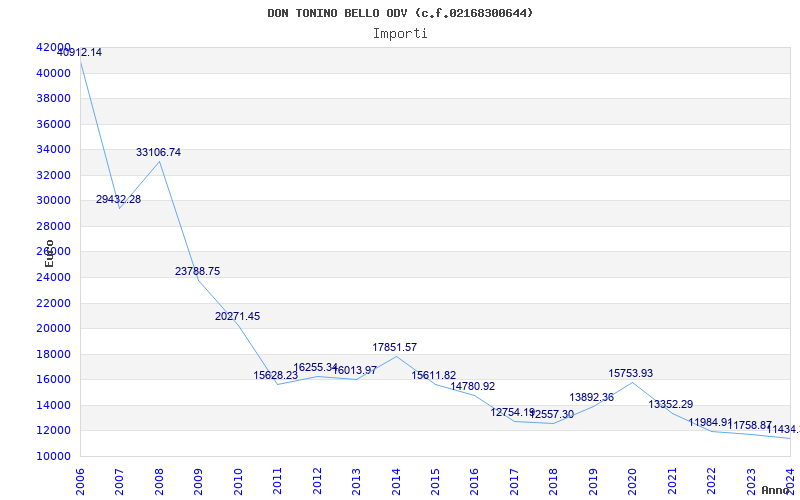Select data label 15628.23
Viewport: 800px width, 500px height.
pos(276,376)
